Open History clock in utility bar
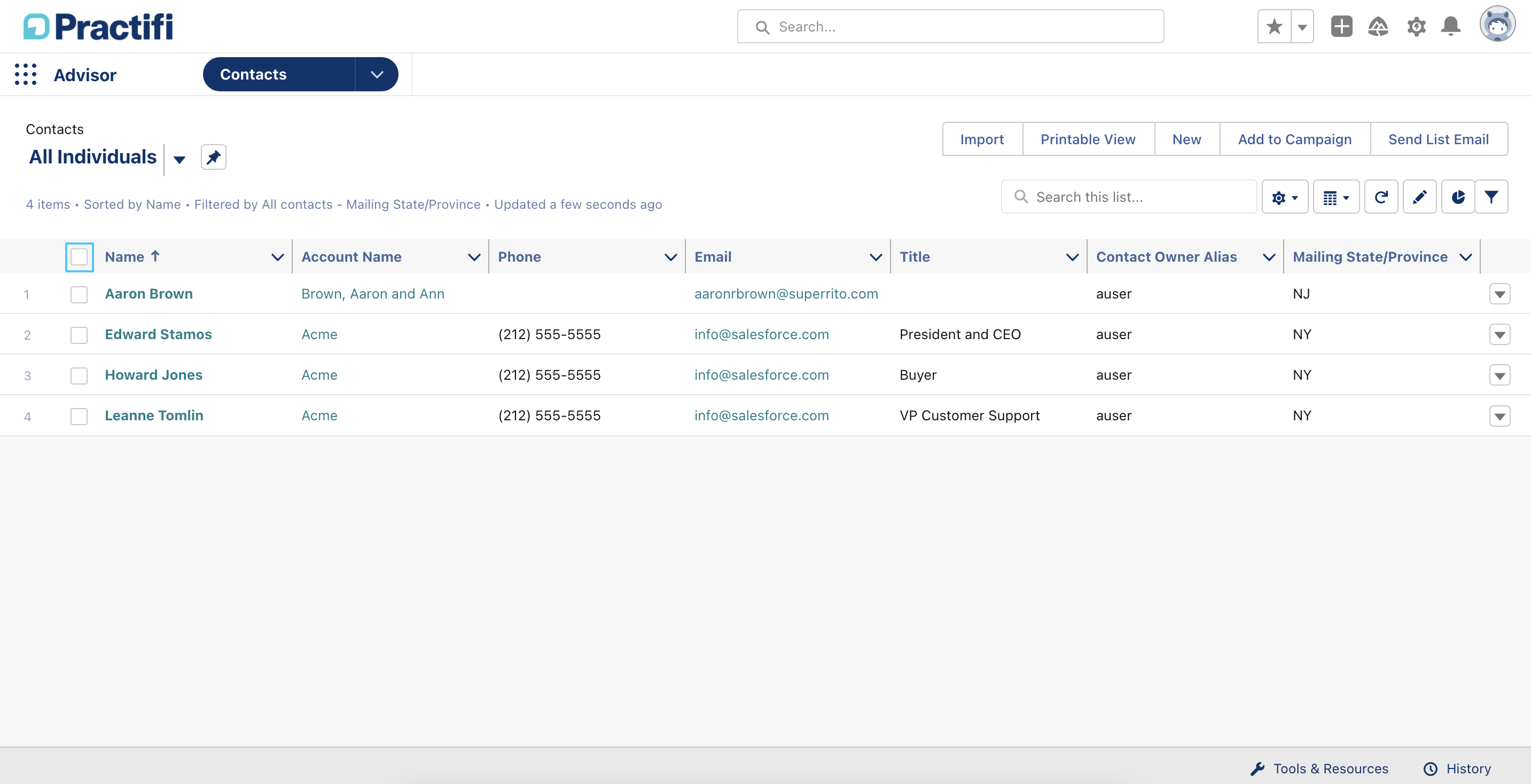Viewport: 1531px width, 784px height. point(1431,769)
